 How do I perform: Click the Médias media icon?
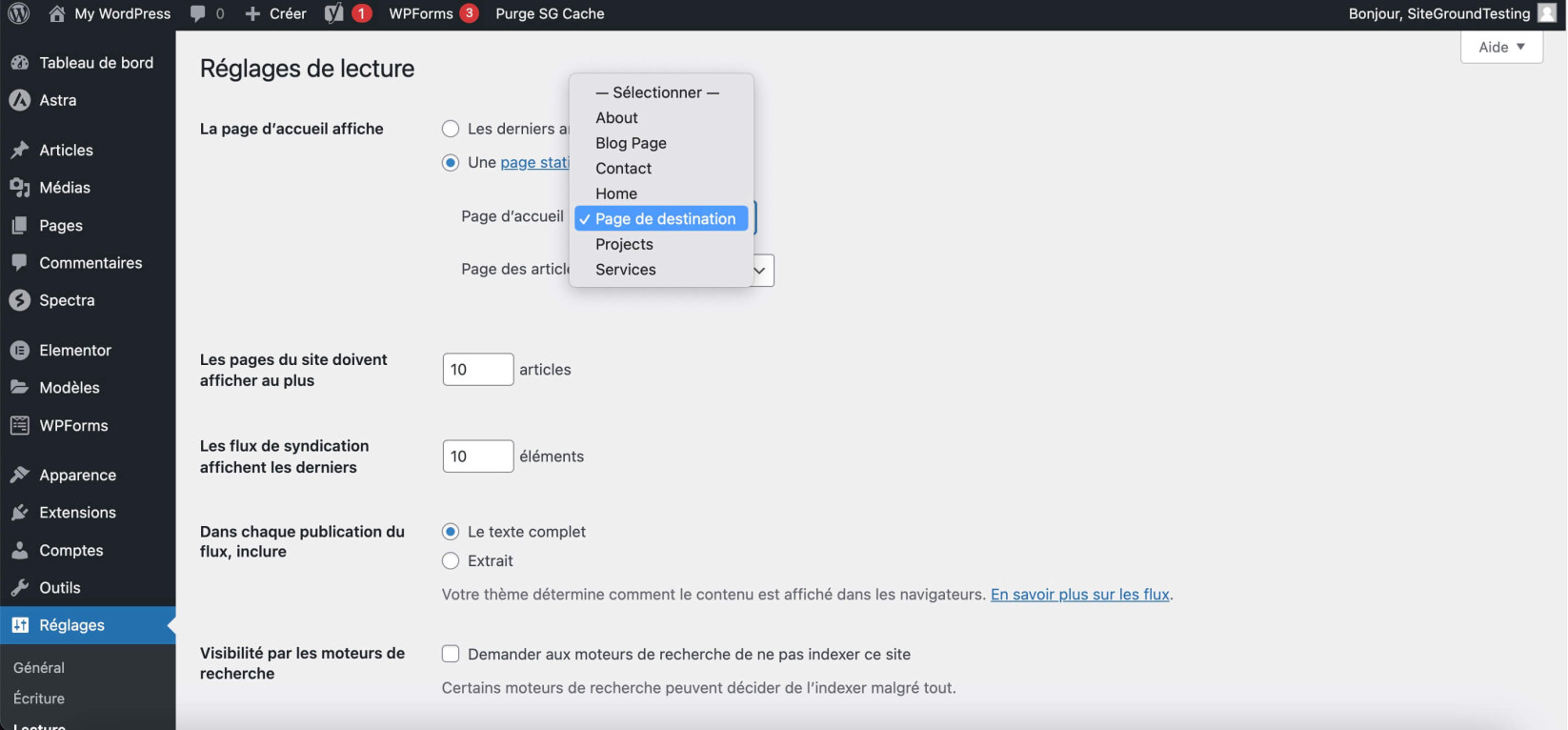click(x=19, y=188)
